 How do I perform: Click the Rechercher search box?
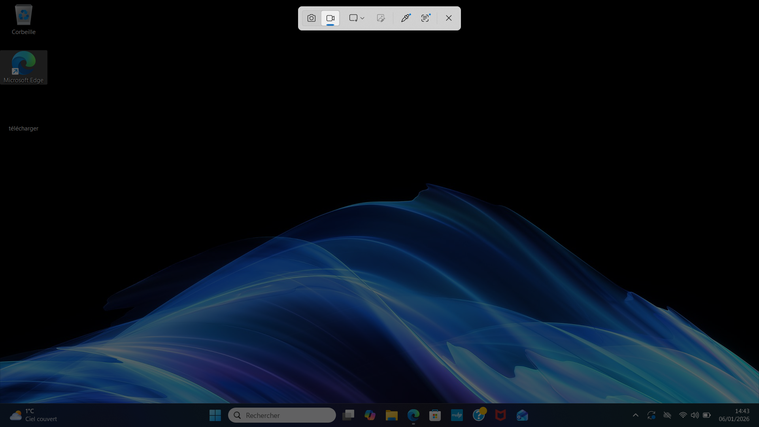click(x=282, y=415)
